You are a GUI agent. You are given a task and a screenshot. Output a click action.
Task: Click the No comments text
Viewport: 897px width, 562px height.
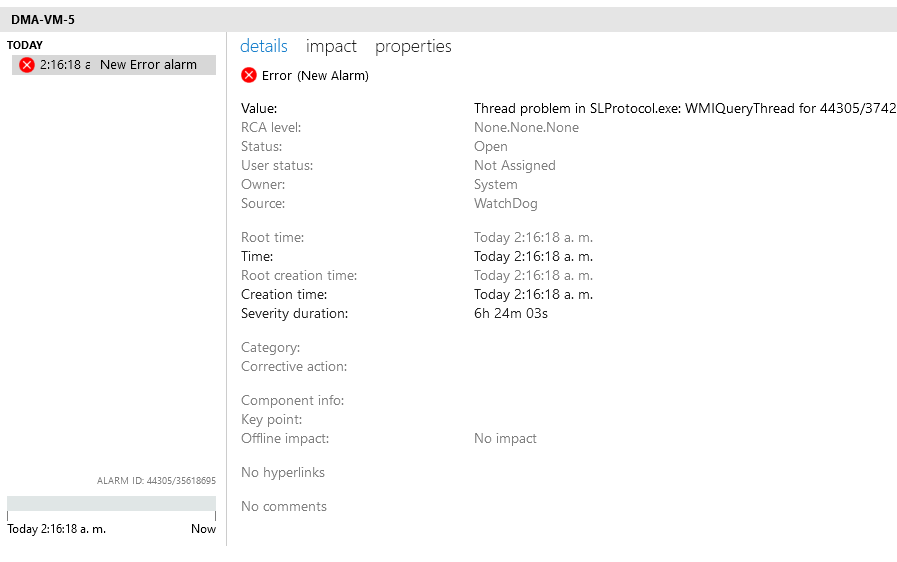coord(284,506)
